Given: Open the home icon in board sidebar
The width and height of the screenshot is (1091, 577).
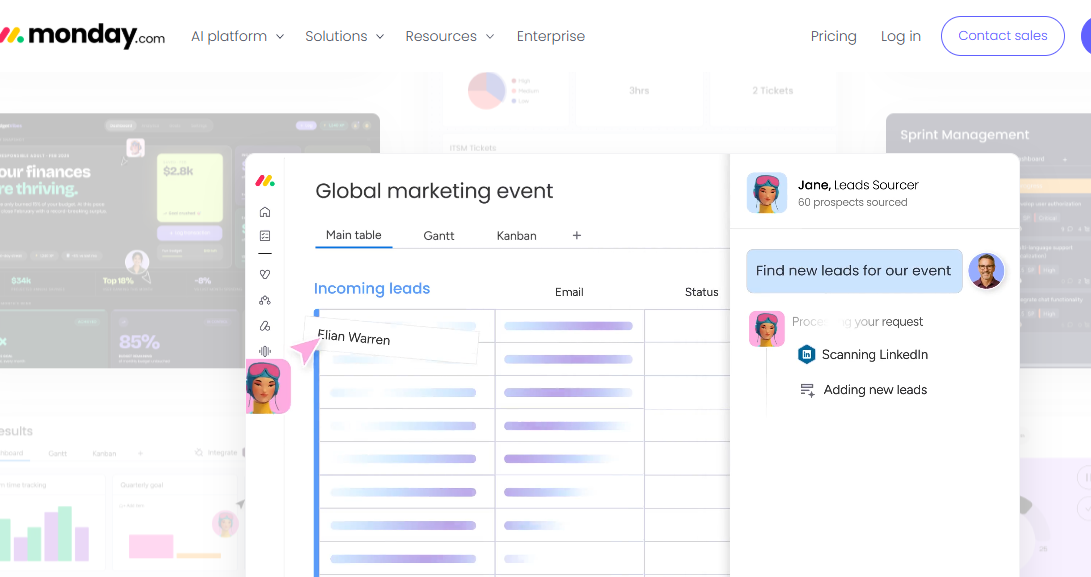Looking at the screenshot, I should [x=264, y=212].
